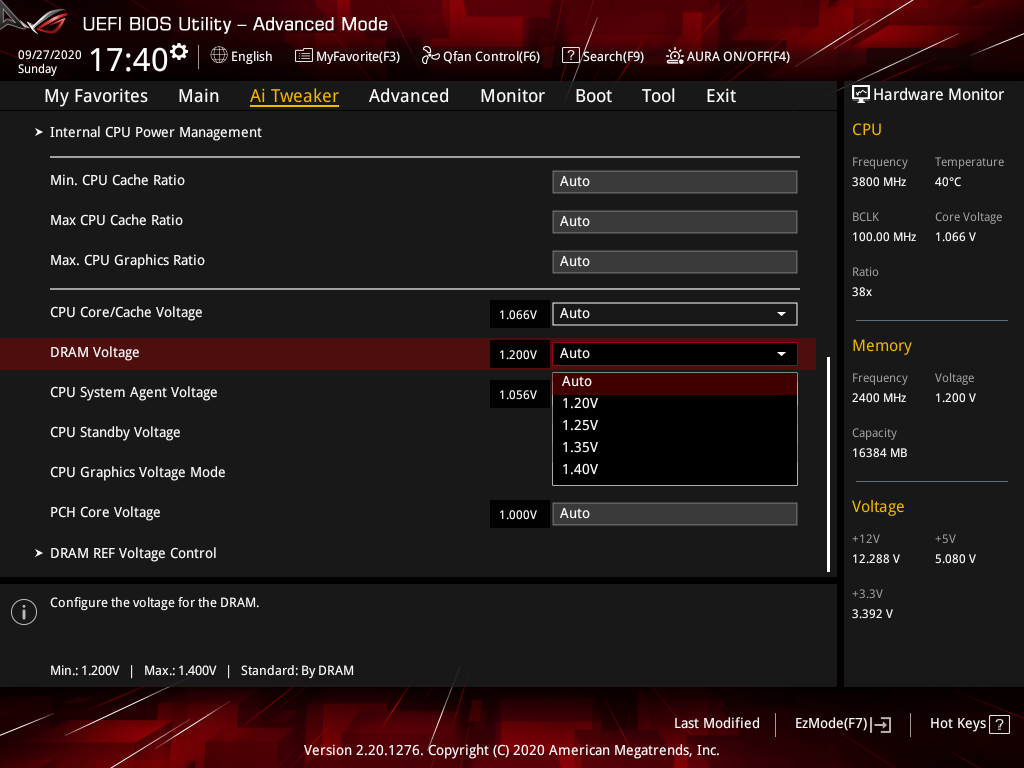This screenshot has width=1024, height=768.
Task: Click the Min. CPU Cache Ratio field
Action: coord(675,182)
